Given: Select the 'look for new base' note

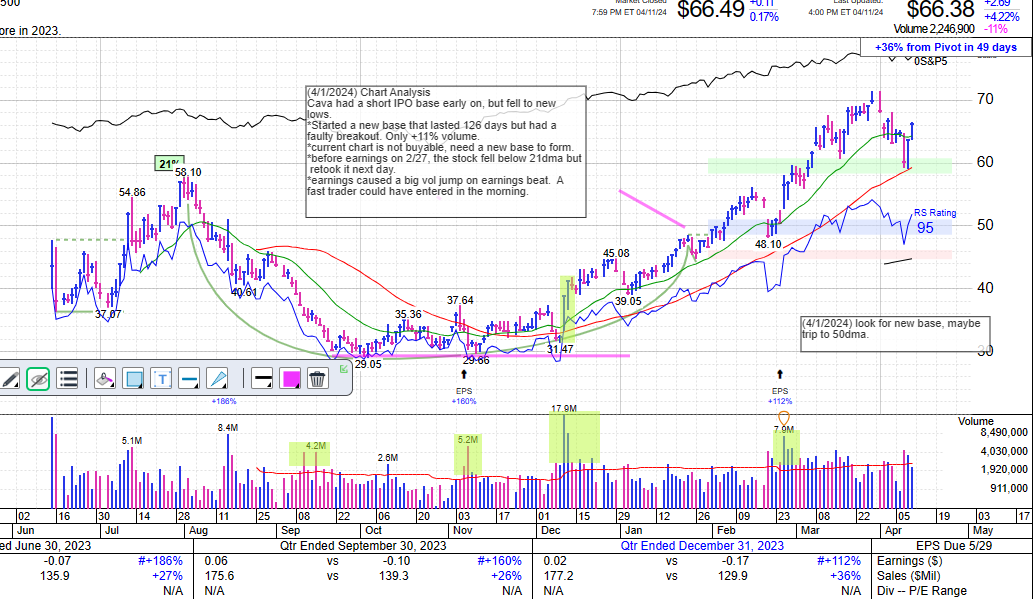Looking at the screenshot, I should (896, 334).
